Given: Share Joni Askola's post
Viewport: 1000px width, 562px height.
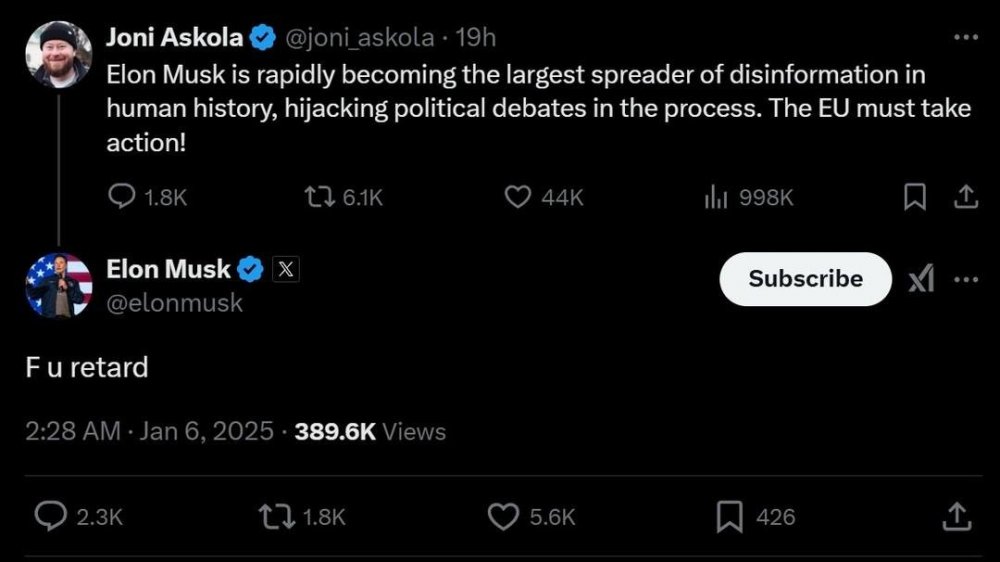Looking at the screenshot, I should click(x=965, y=198).
